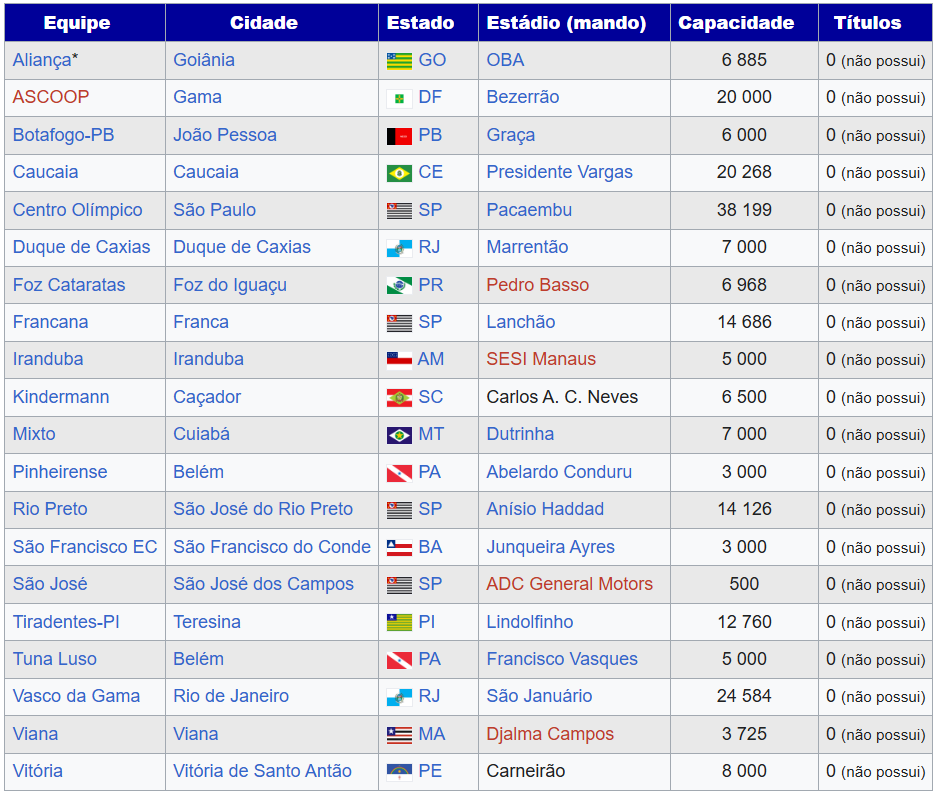Click the Santa Catarina flag icon beside SC

(399, 398)
